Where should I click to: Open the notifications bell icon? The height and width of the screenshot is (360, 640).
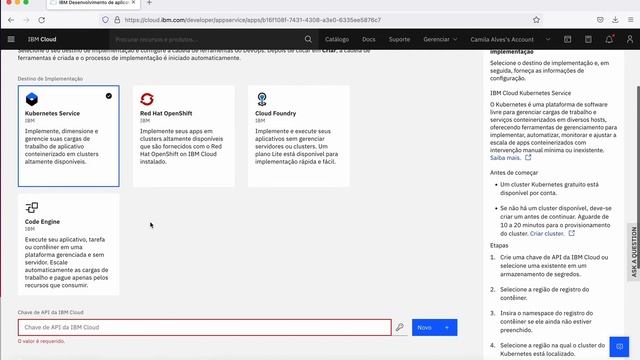[x=609, y=39]
